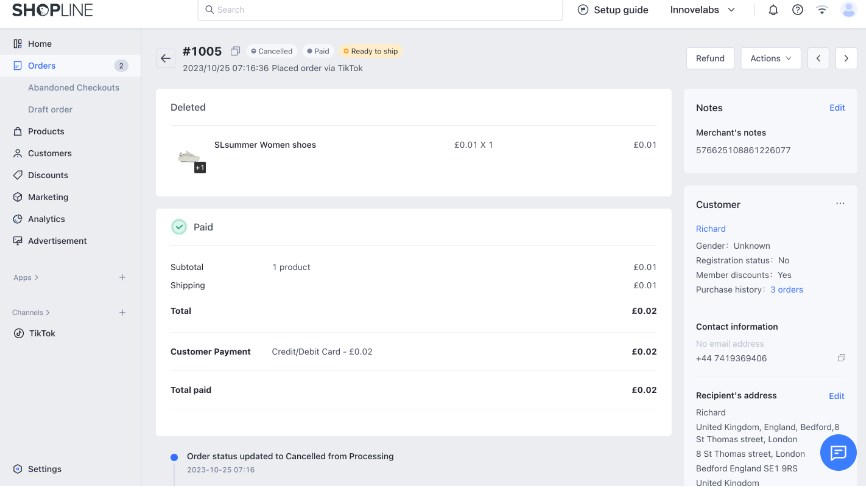
Task: Go to the previous order arrow
Action: click(818, 58)
